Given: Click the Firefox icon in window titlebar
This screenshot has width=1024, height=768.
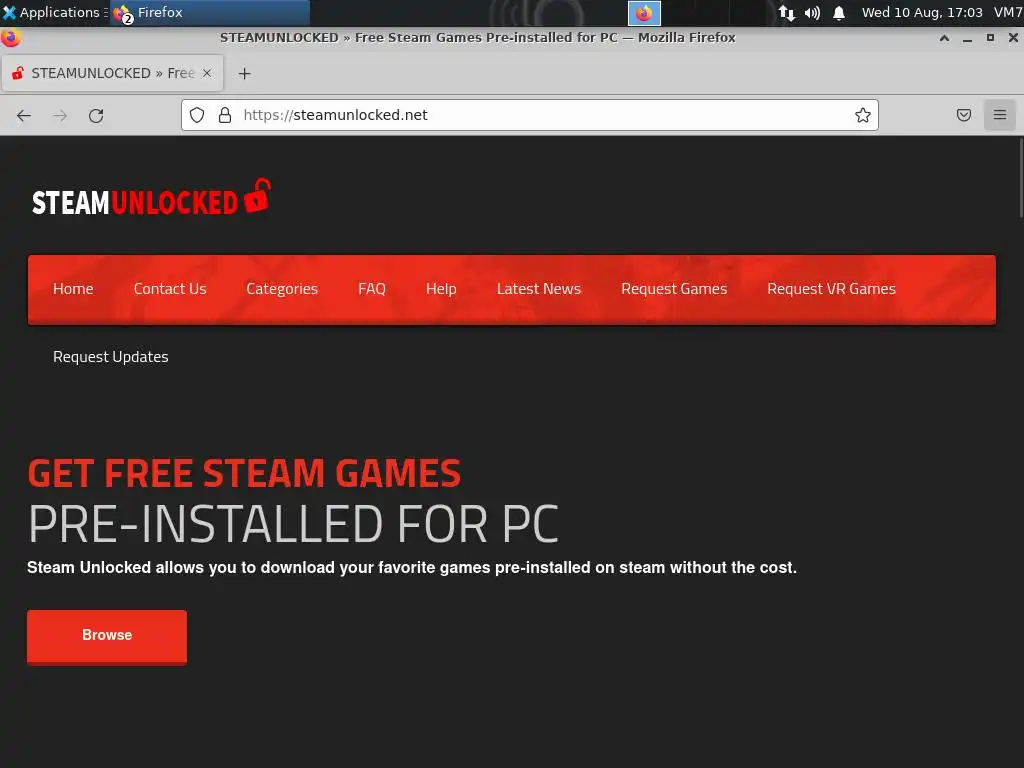Looking at the screenshot, I should 10,38.
